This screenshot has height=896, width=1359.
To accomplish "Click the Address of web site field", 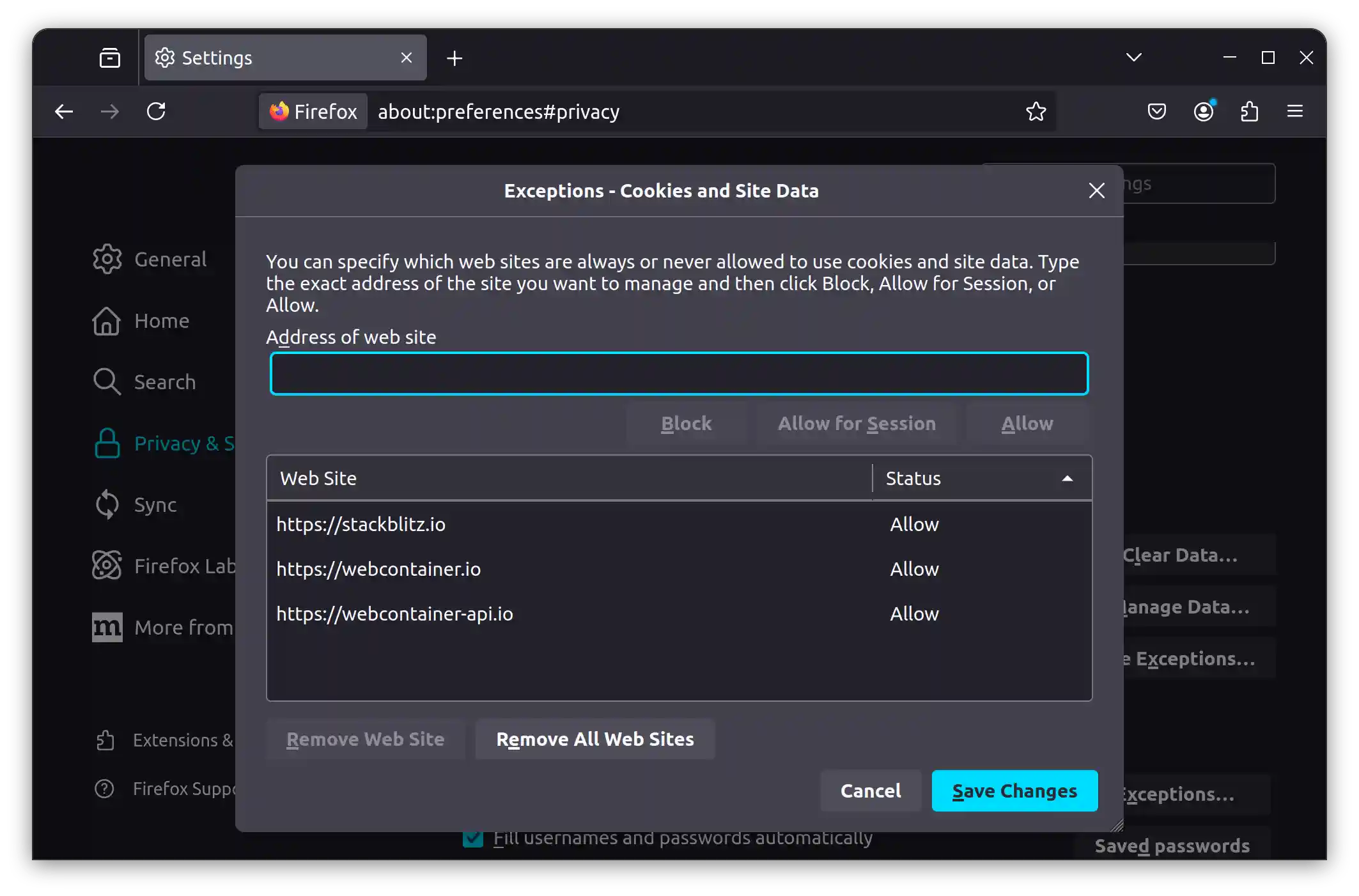I will 679,373.
